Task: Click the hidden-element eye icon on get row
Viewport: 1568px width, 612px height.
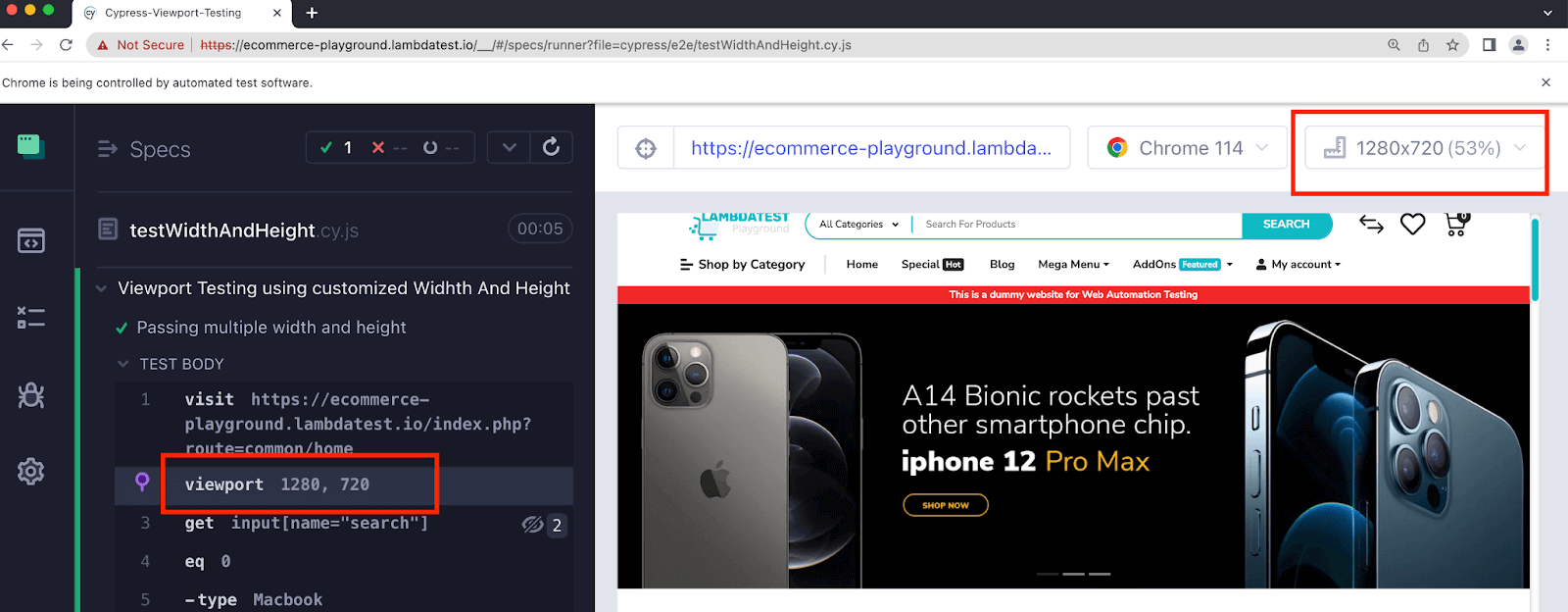Action: (x=532, y=525)
